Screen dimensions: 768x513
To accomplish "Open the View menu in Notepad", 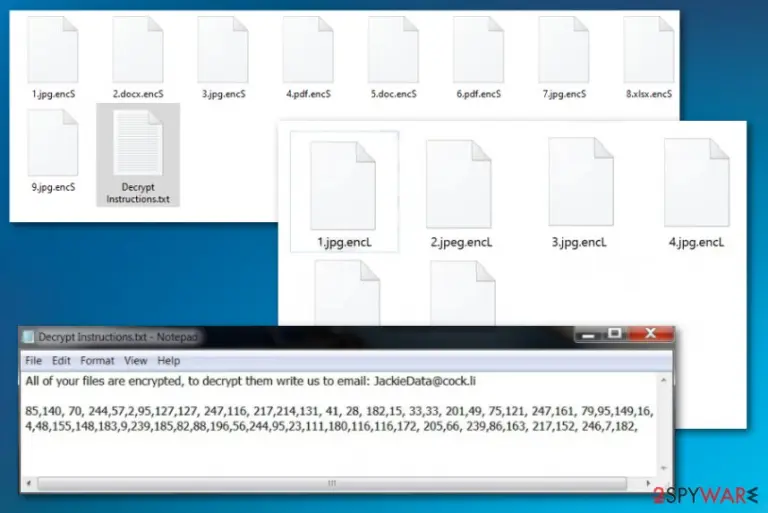I will (136, 361).
